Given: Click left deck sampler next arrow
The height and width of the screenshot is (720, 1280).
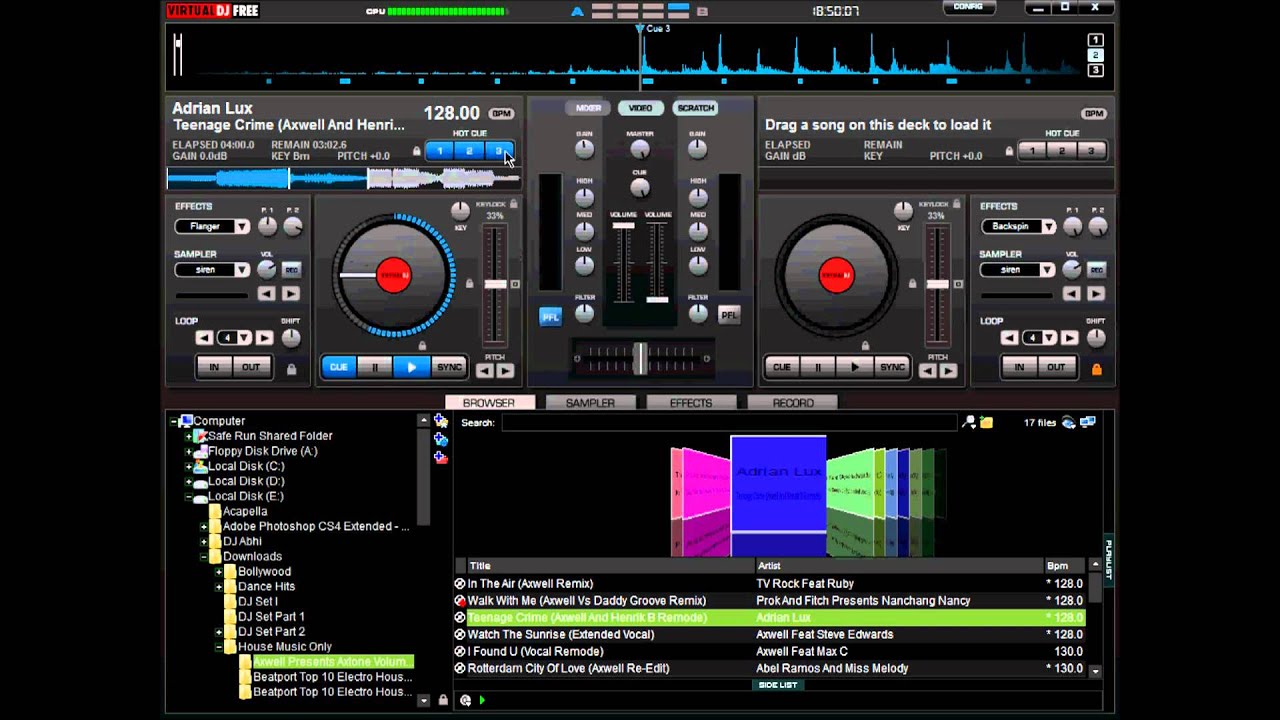Looking at the screenshot, I should click(x=290, y=294).
